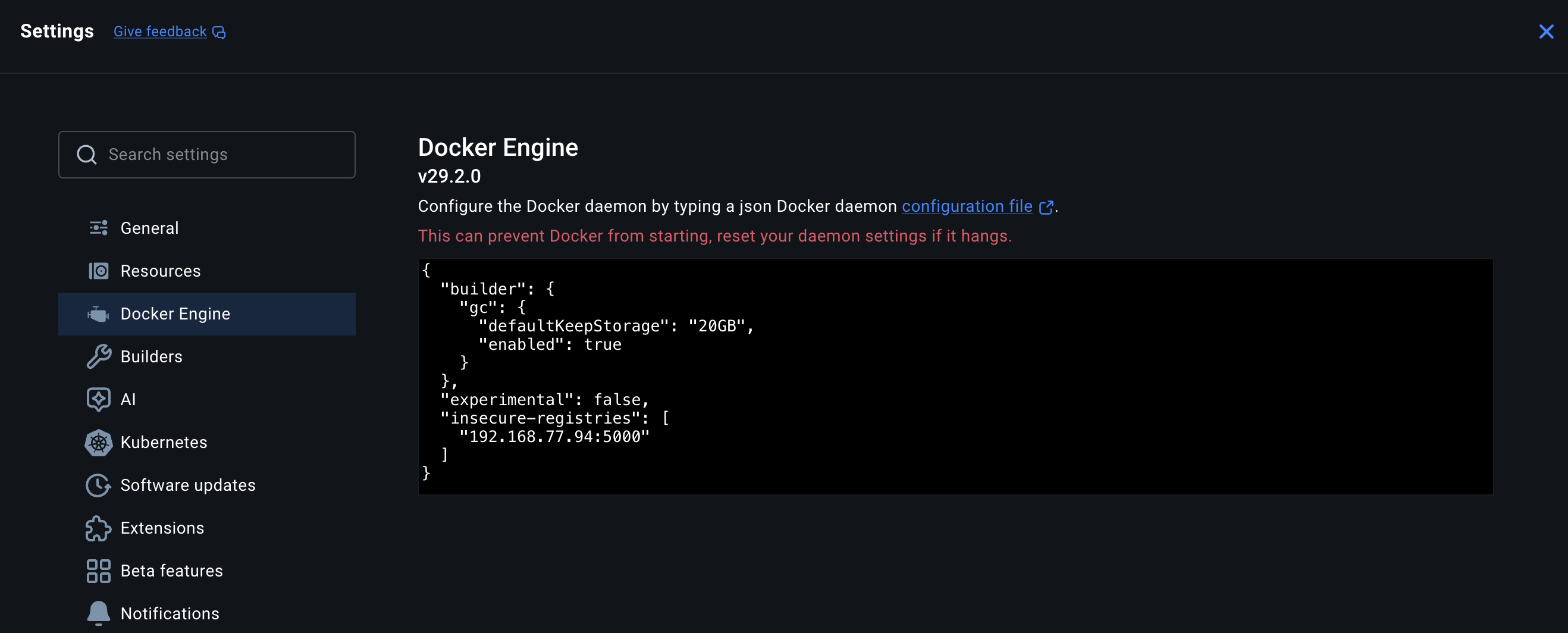The width and height of the screenshot is (1568, 633).
Task: Open the Give feedback link
Action: pyautogui.click(x=160, y=32)
